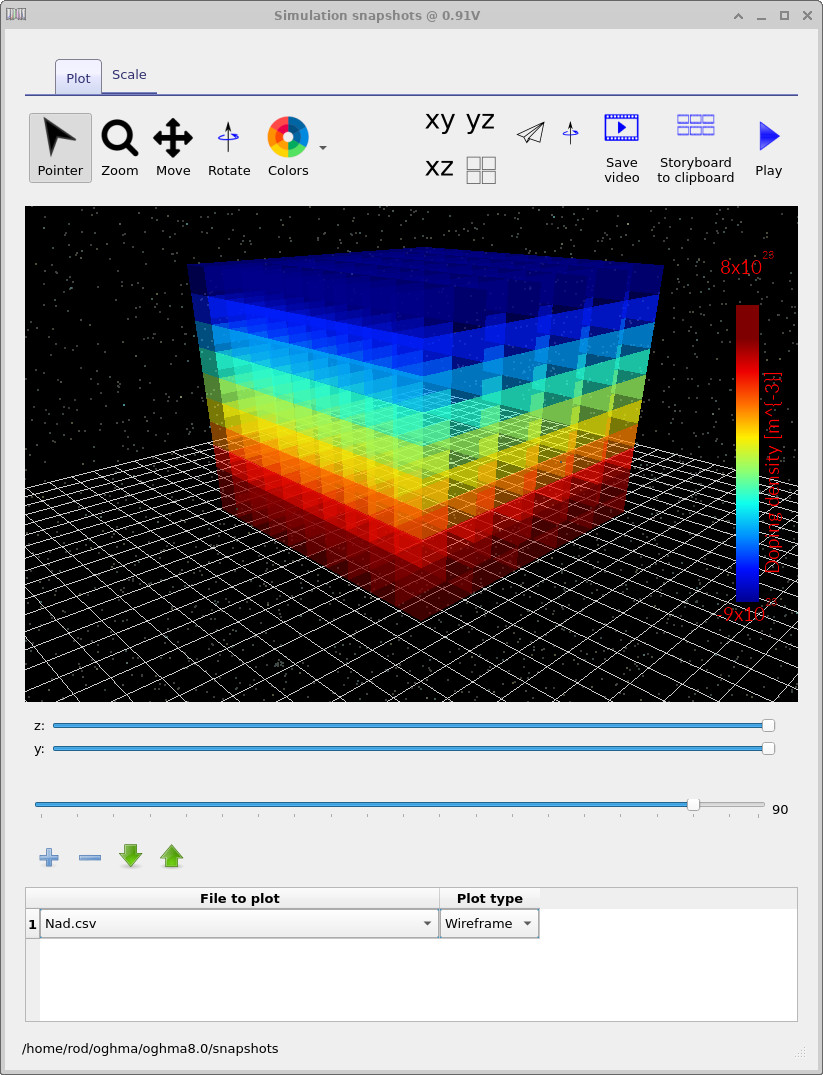Add a new file row with the plus icon
This screenshot has height=1075, width=823.
(x=48, y=857)
